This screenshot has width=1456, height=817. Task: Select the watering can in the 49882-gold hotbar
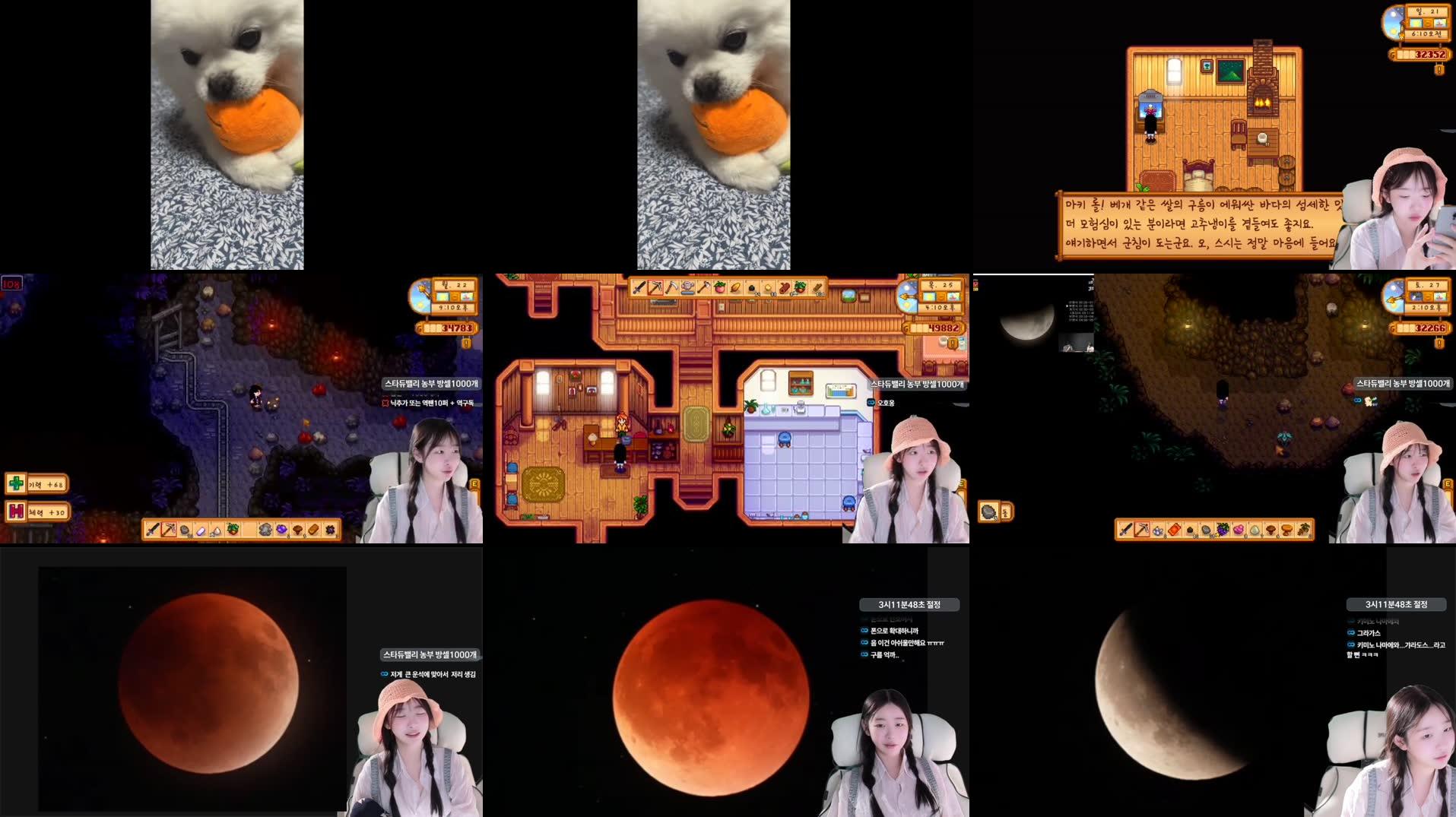pyautogui.click(x=687, y=287)
